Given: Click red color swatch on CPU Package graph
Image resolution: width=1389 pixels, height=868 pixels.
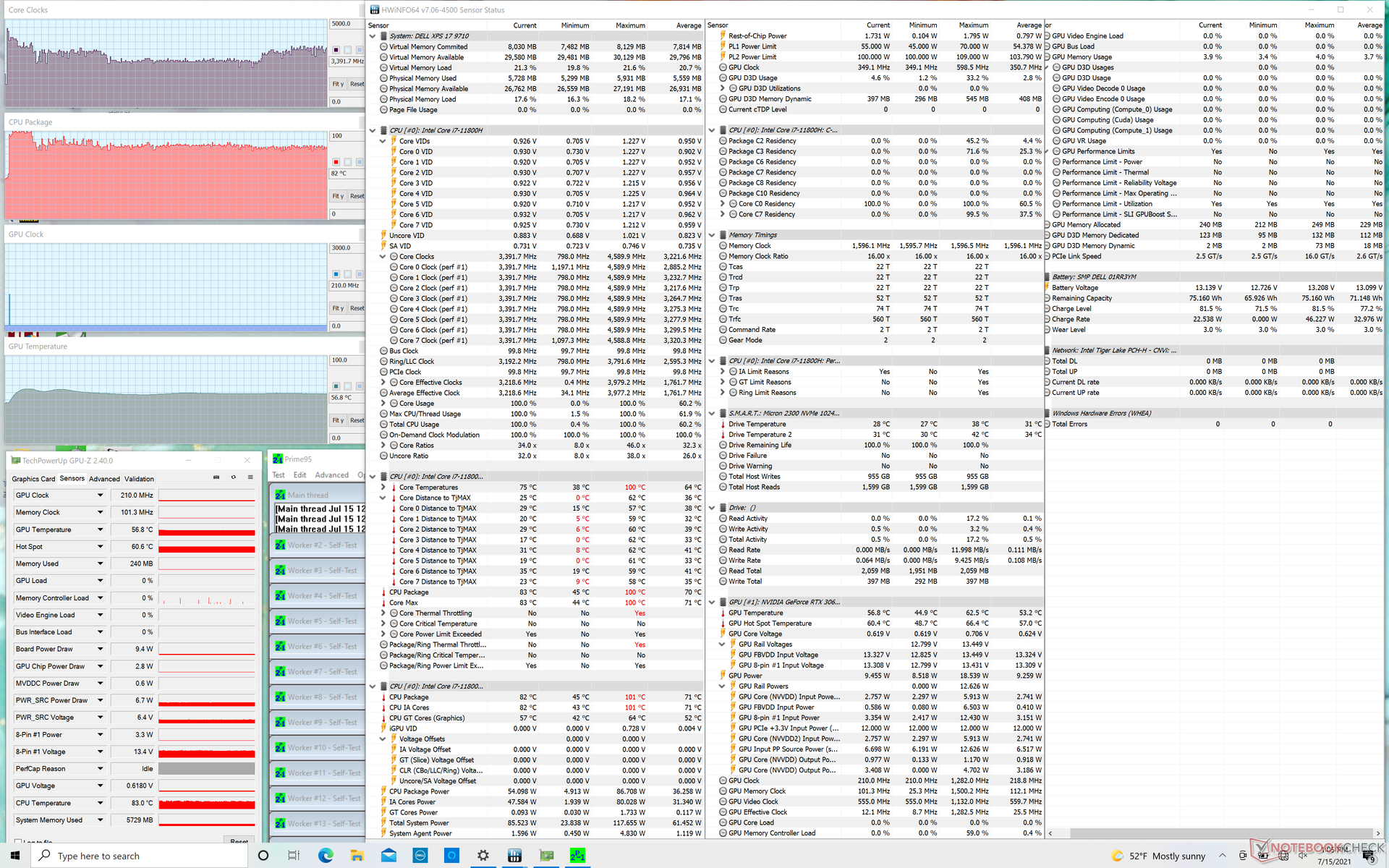Looking at the screenshot, I should click(336, 162).
